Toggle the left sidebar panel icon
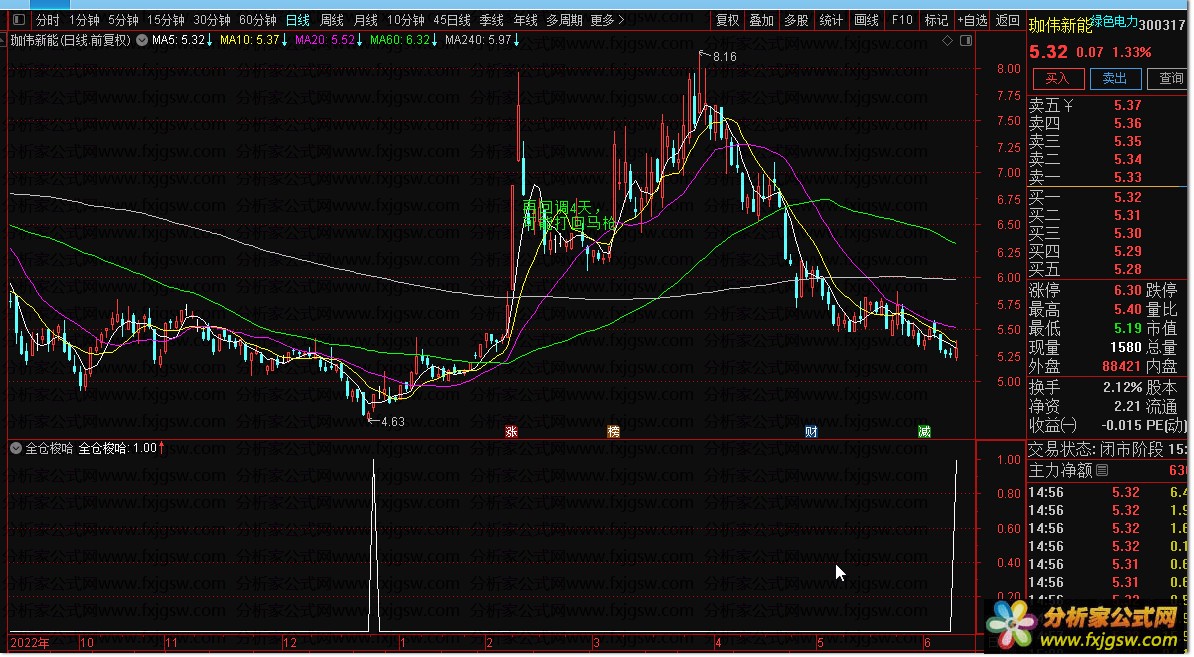Screen dimensions: 1194x657 tap(19, 21)
